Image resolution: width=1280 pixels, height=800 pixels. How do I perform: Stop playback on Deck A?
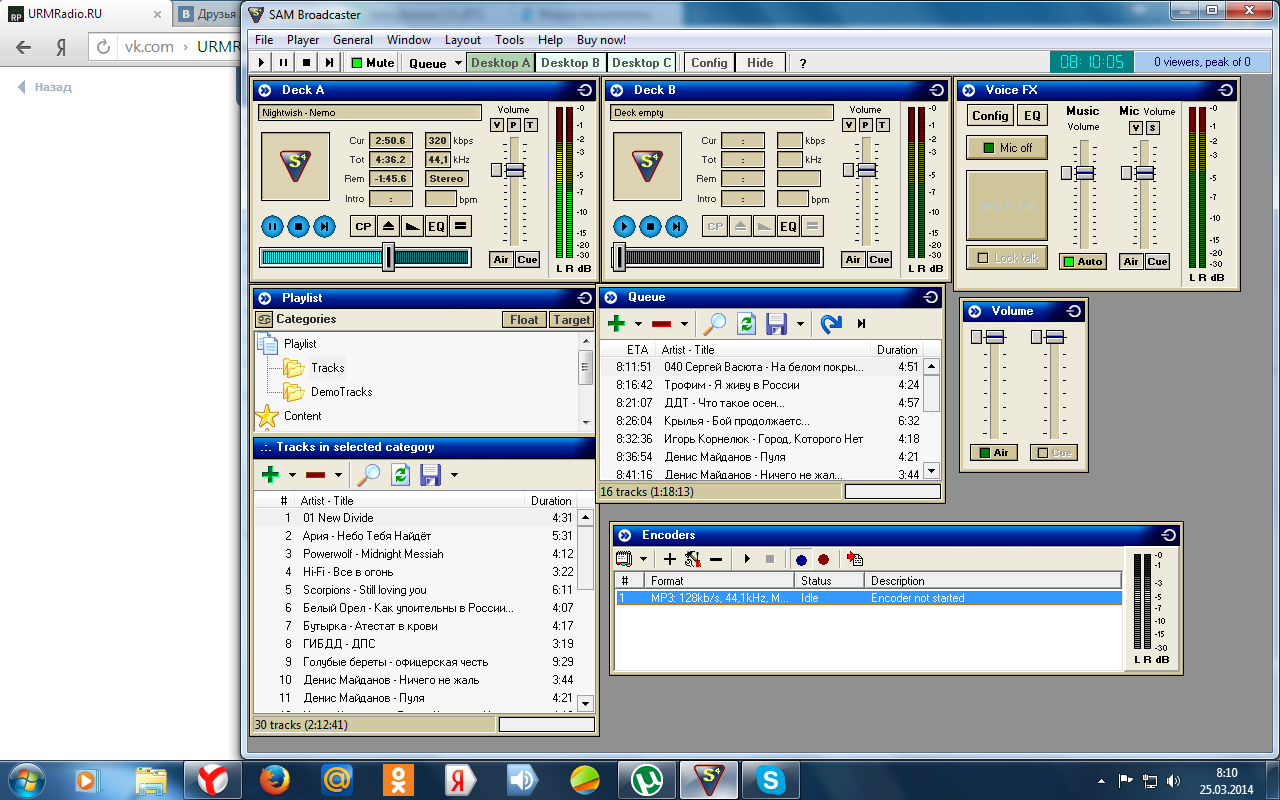point(298,226)
